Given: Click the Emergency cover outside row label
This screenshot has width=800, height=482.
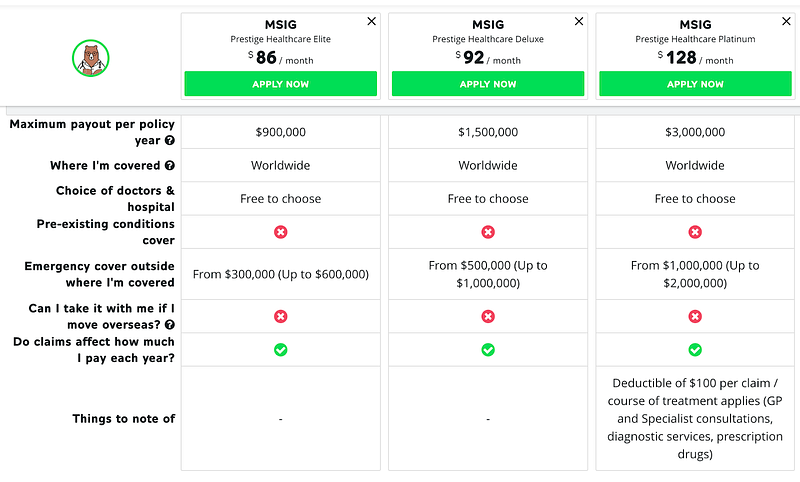Looking at the screenshot, I should click(99, 274).
